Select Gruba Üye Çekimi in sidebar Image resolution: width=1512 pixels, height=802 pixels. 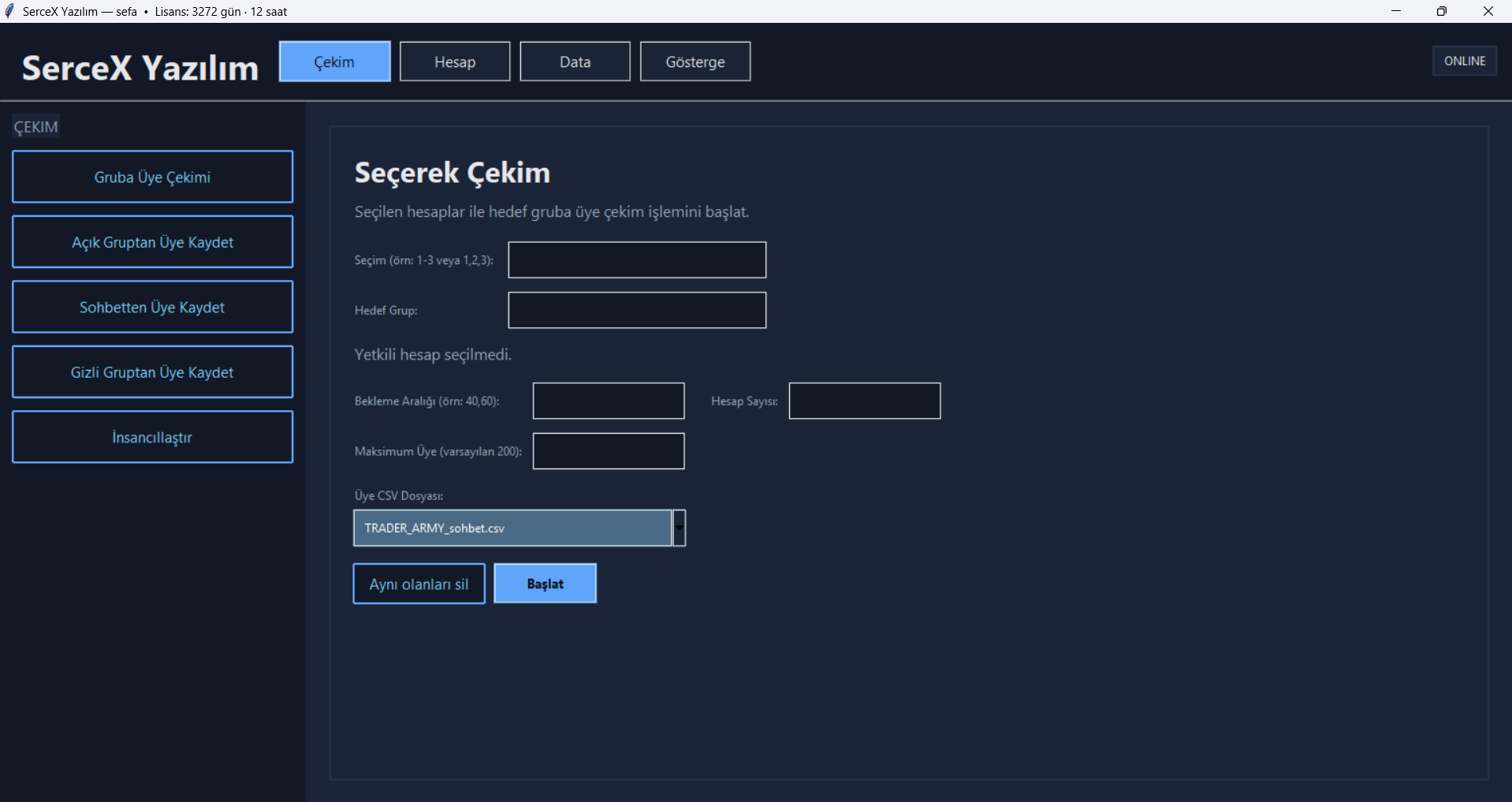152,177
